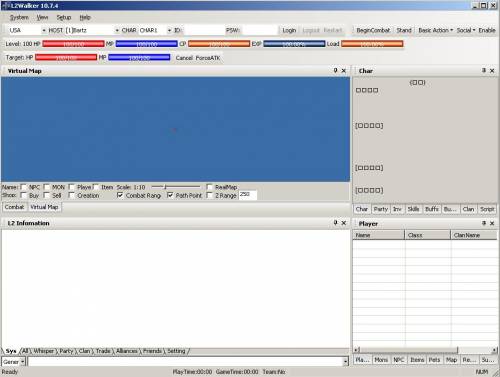Pin the Virtual Map panel
The image size is (500, 377).
coord(335,70)
